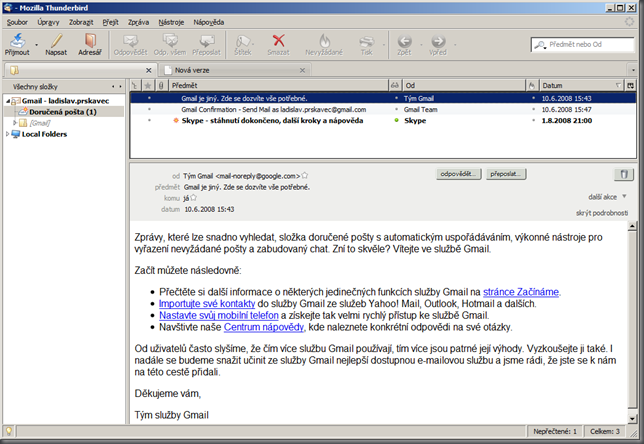
Task: Open the column picker icon
Action: click(x=630, y=85)
